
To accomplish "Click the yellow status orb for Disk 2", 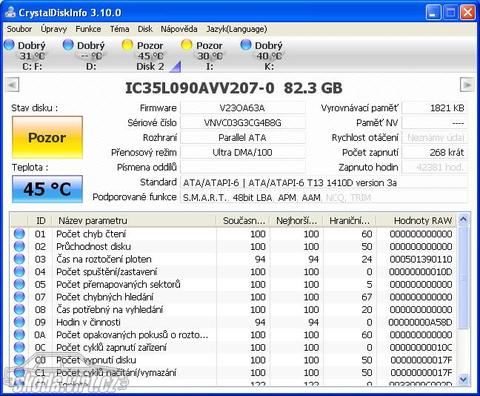I will point(127,44).
